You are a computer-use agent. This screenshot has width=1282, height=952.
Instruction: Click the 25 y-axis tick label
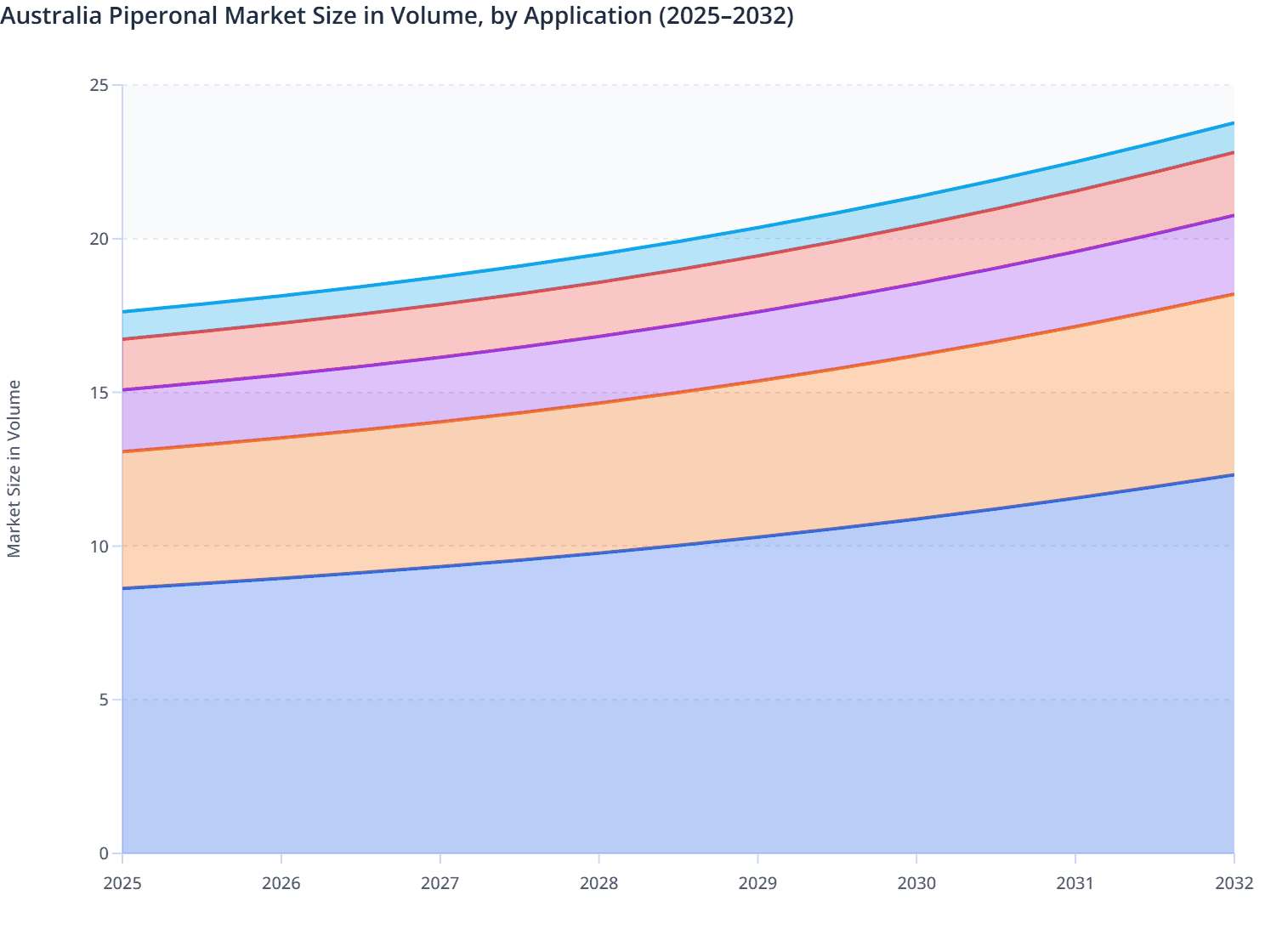point(99,84)
